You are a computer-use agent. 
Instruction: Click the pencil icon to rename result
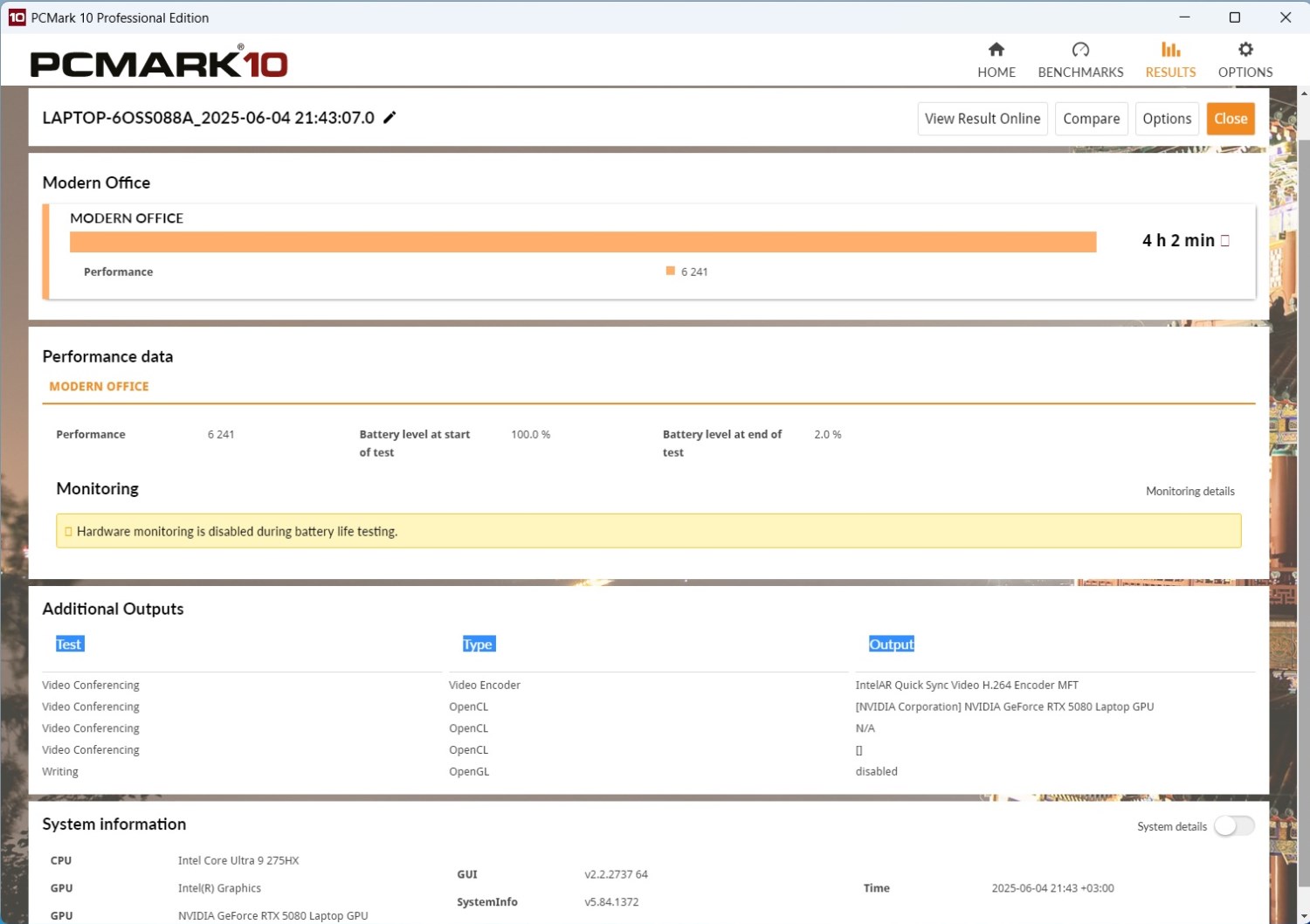pos(390,117)
